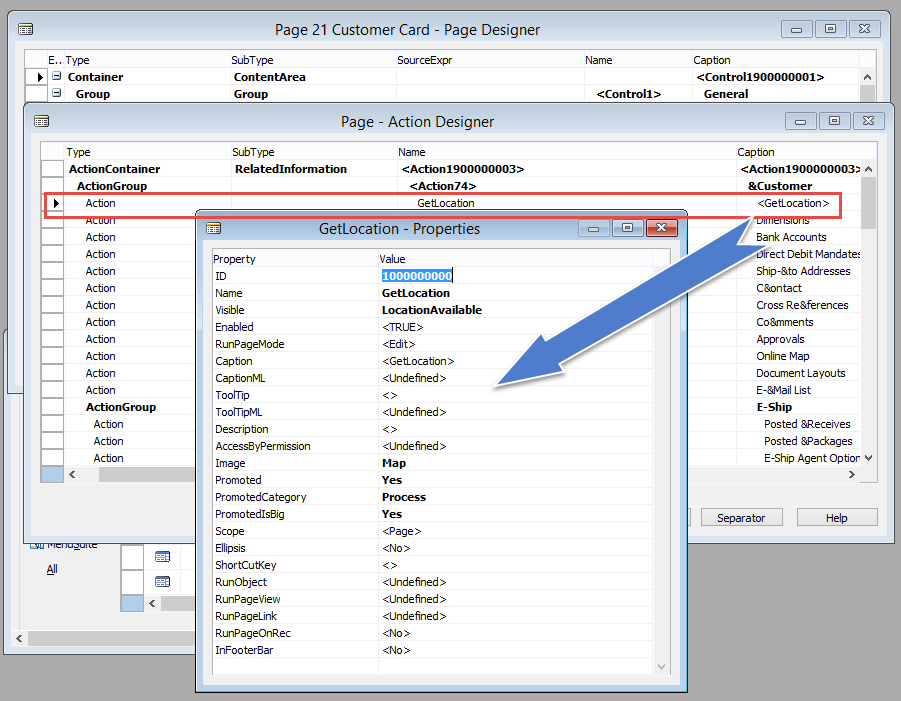Open the All link under MenuSuite
Screen dimensions: 901x701
(x=50, y=568)
